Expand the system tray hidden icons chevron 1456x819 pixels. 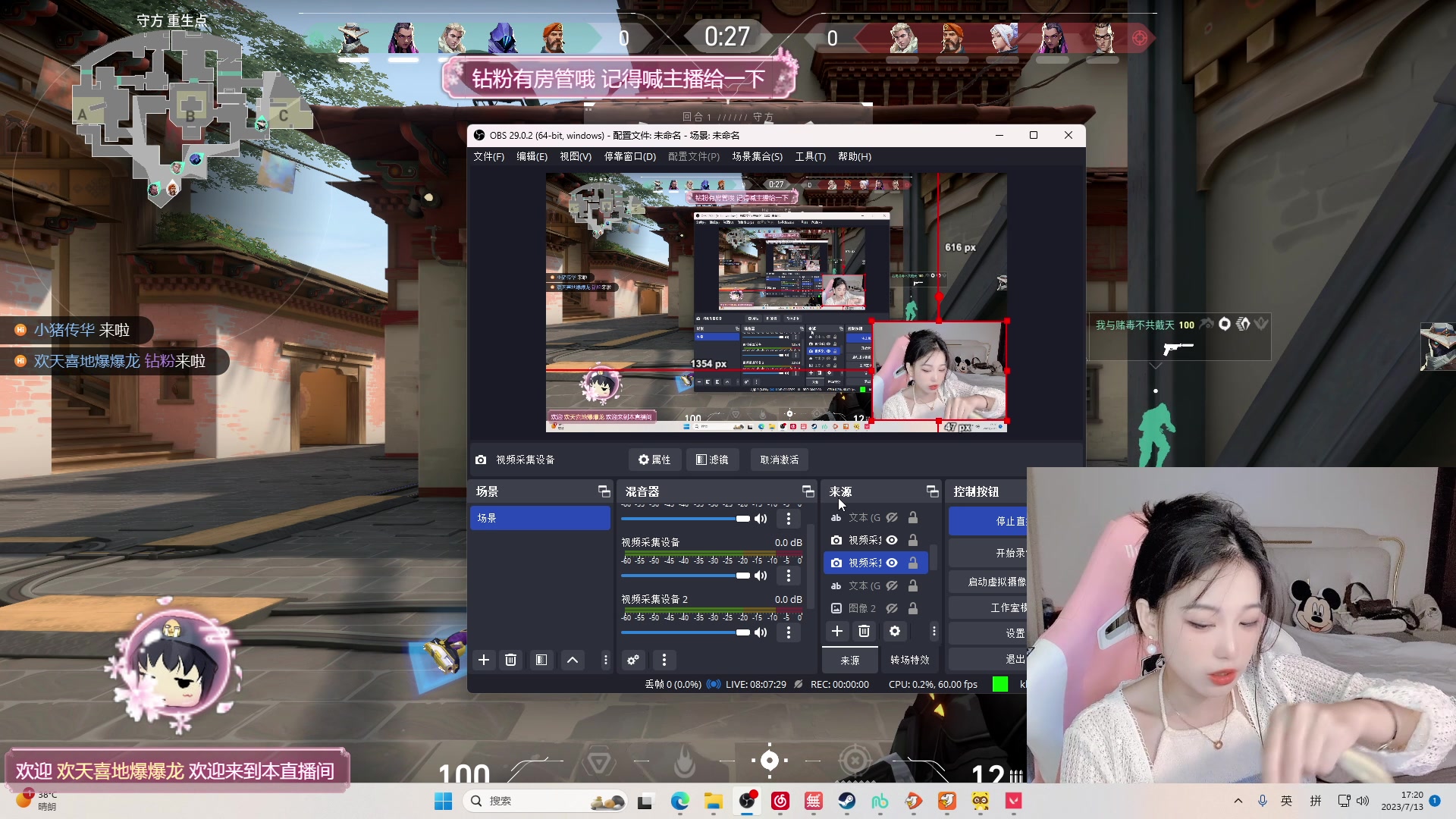pos(1238,801)
